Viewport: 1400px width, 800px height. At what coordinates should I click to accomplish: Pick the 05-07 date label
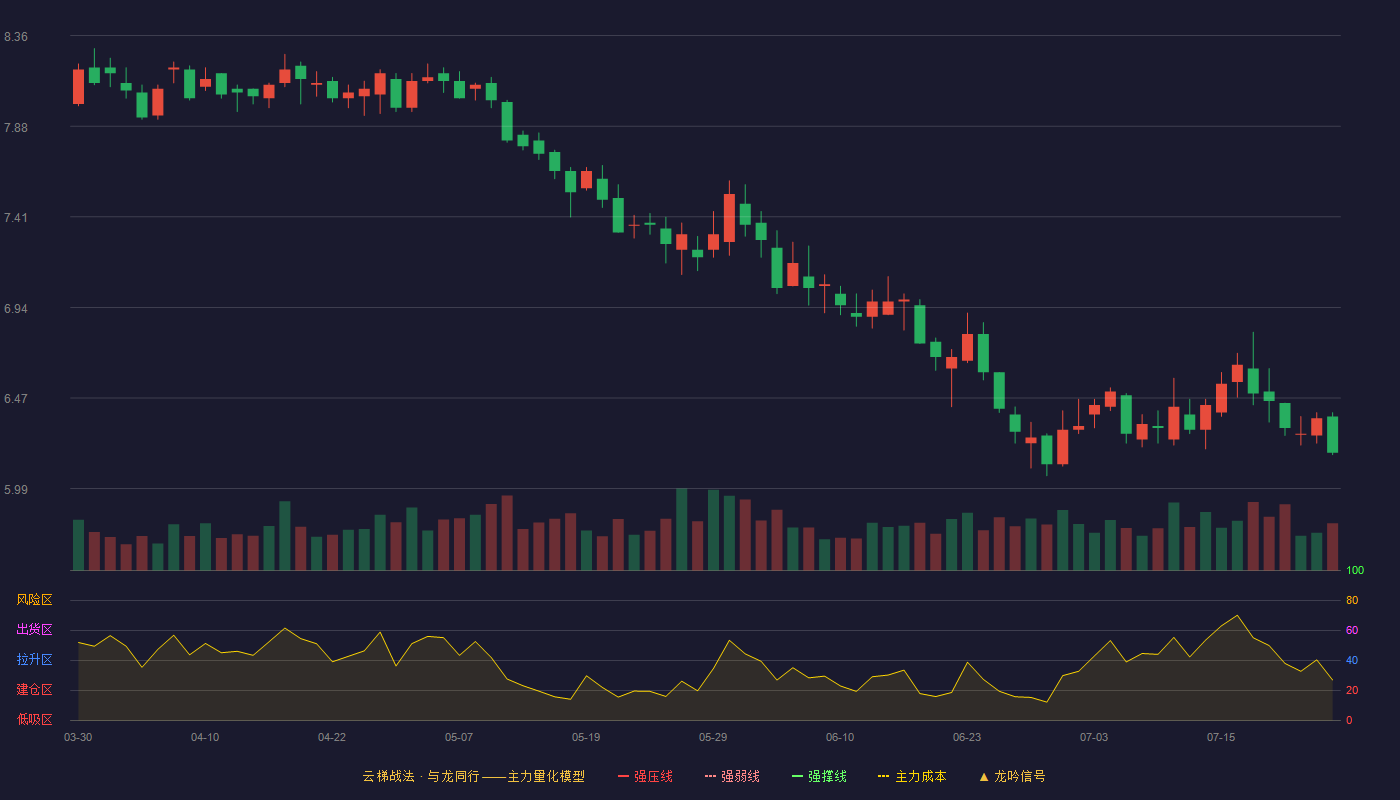[x=459, y=737]
